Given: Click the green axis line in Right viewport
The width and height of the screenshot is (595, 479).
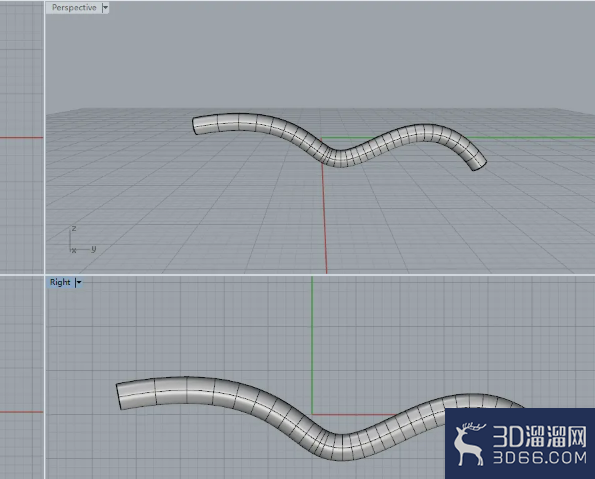Looking at the screenshot, I should (312, 345).
